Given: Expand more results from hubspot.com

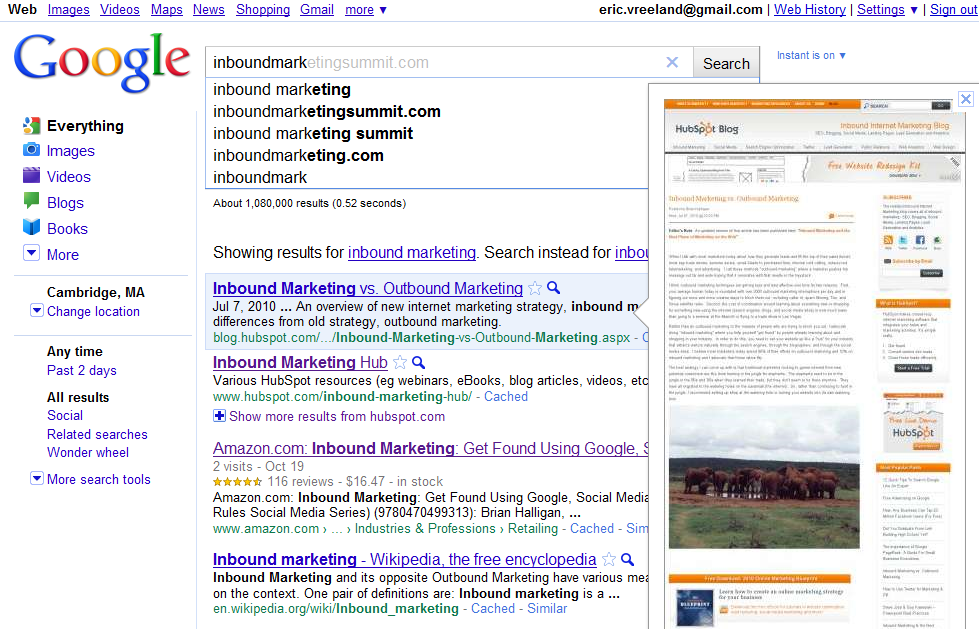Looking at the screenshot, I should tap(219, 416).
